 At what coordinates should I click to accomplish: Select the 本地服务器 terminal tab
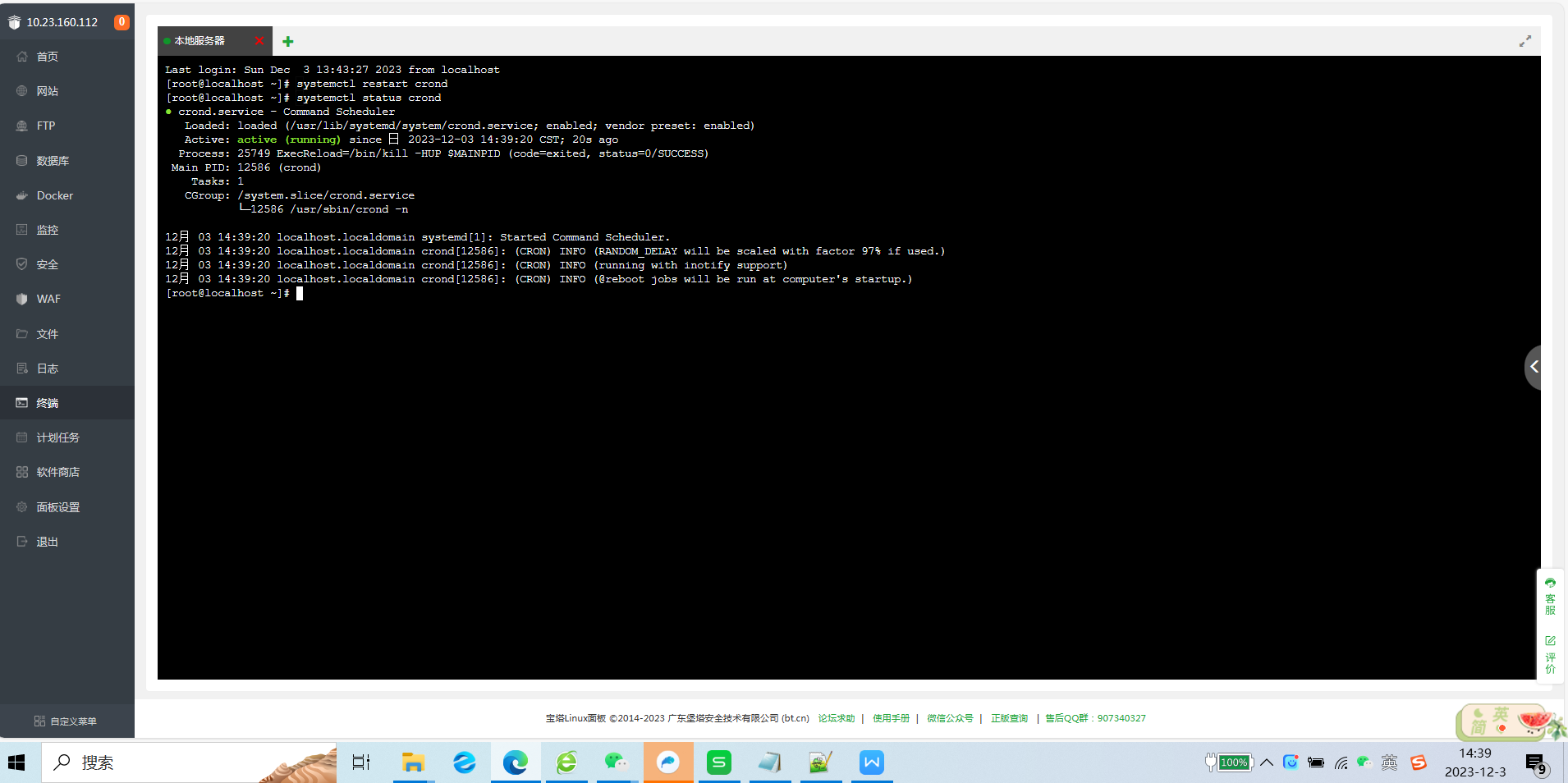[x=199, y=41]
